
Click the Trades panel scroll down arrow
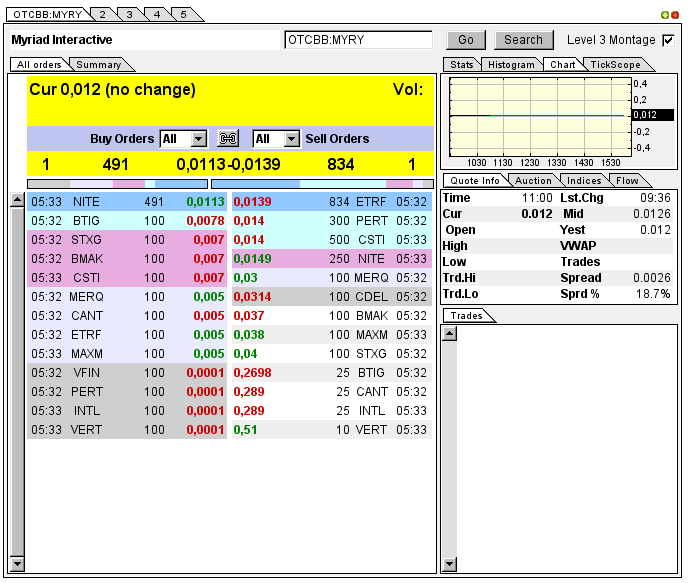click(x=449, y=564)
